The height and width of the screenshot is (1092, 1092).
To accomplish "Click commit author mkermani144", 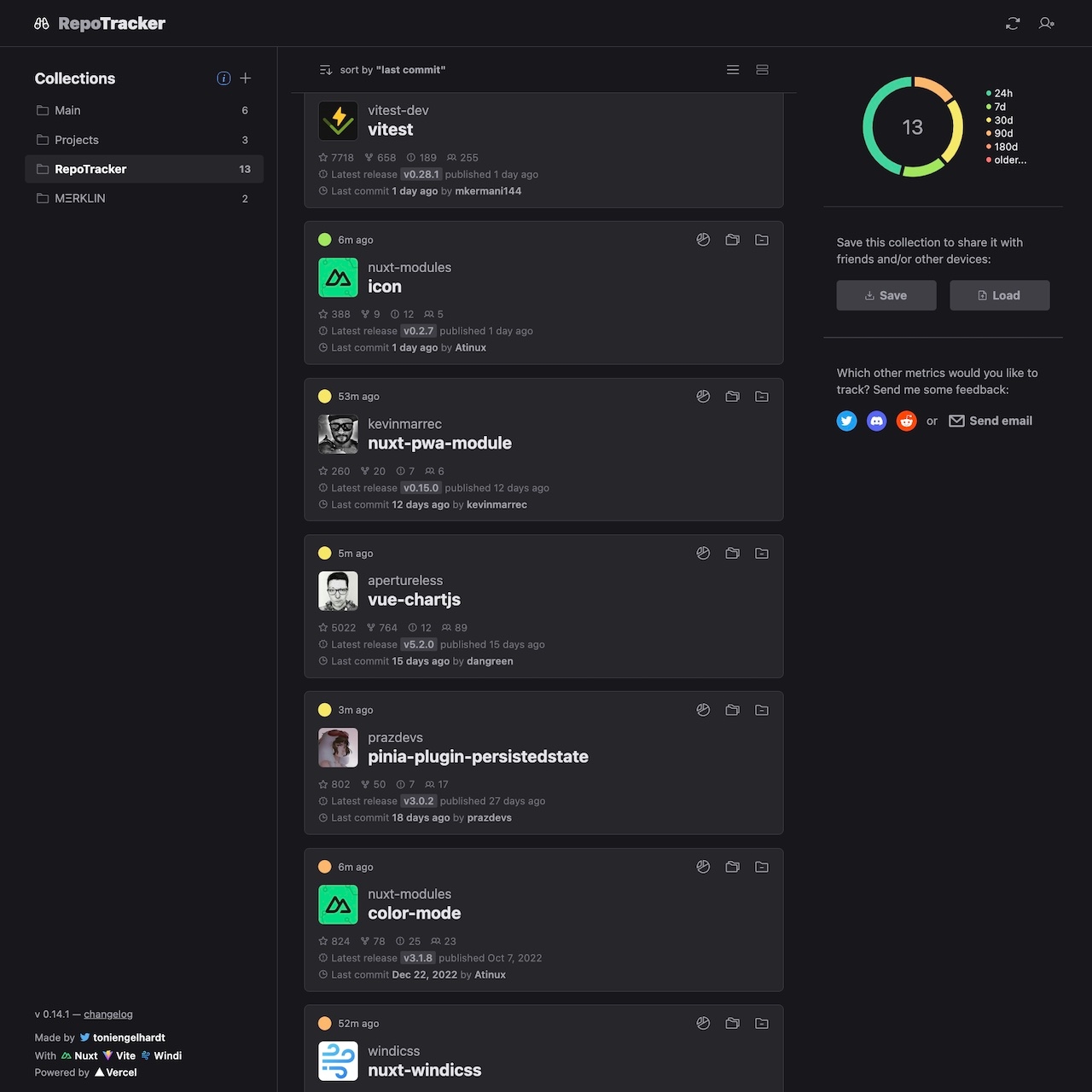I will click(488, 191).
